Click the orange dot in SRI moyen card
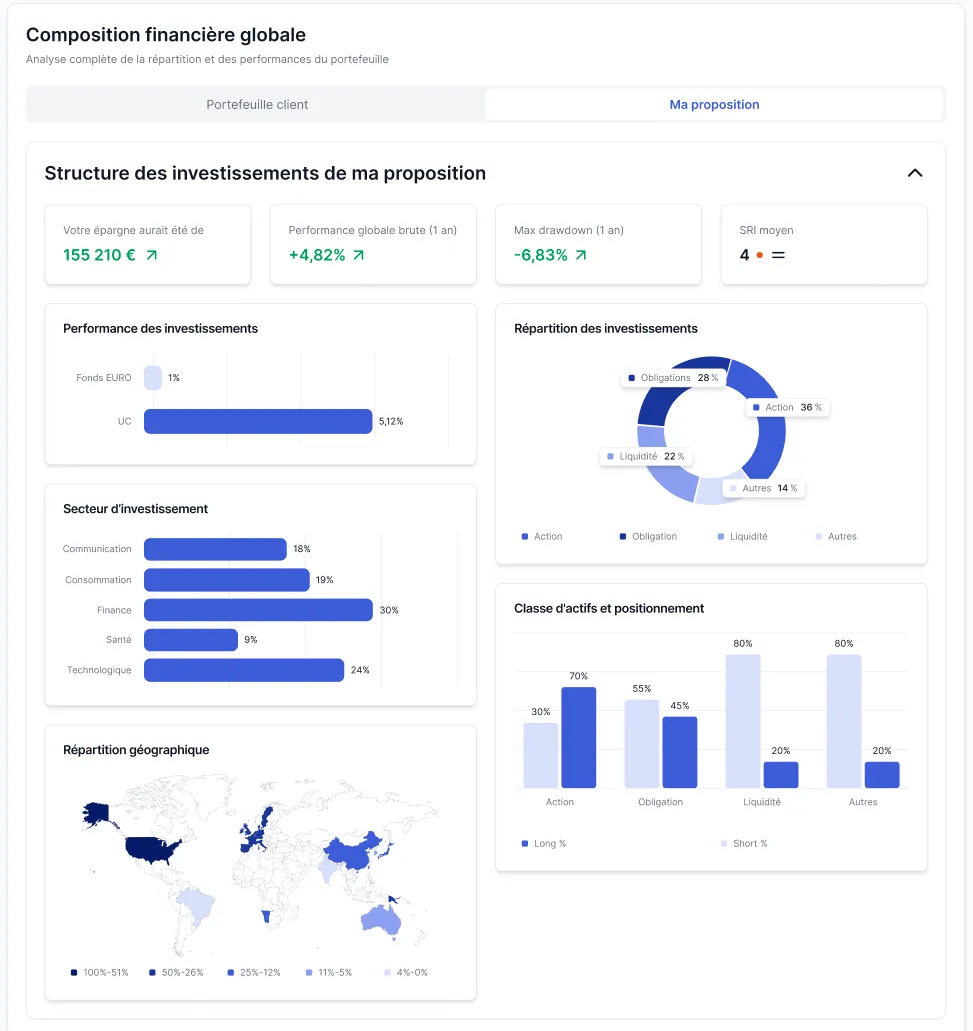The height and width of the screenshot is (1031, 973). click(759, 255)
